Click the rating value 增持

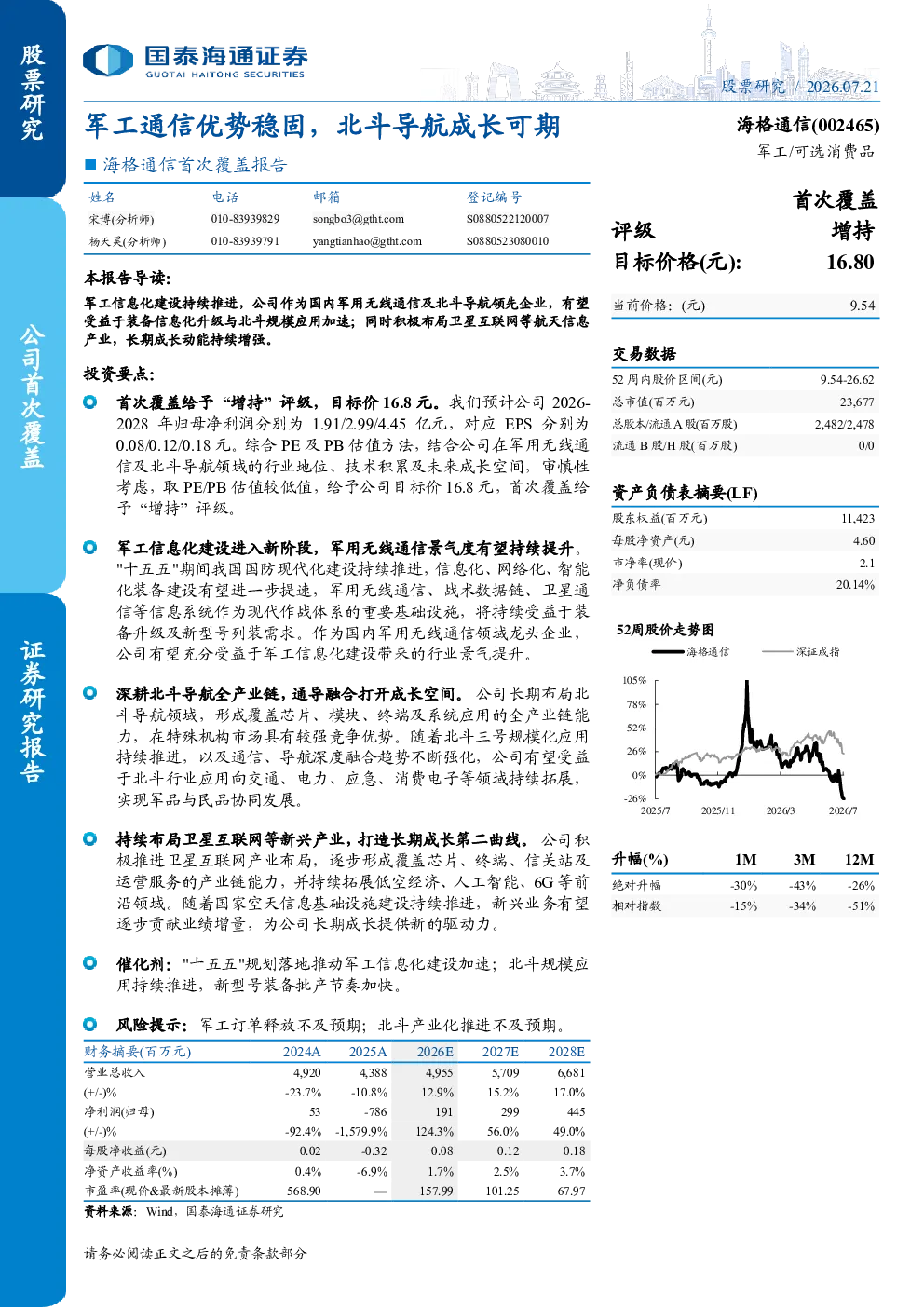[x=853, y=231]
